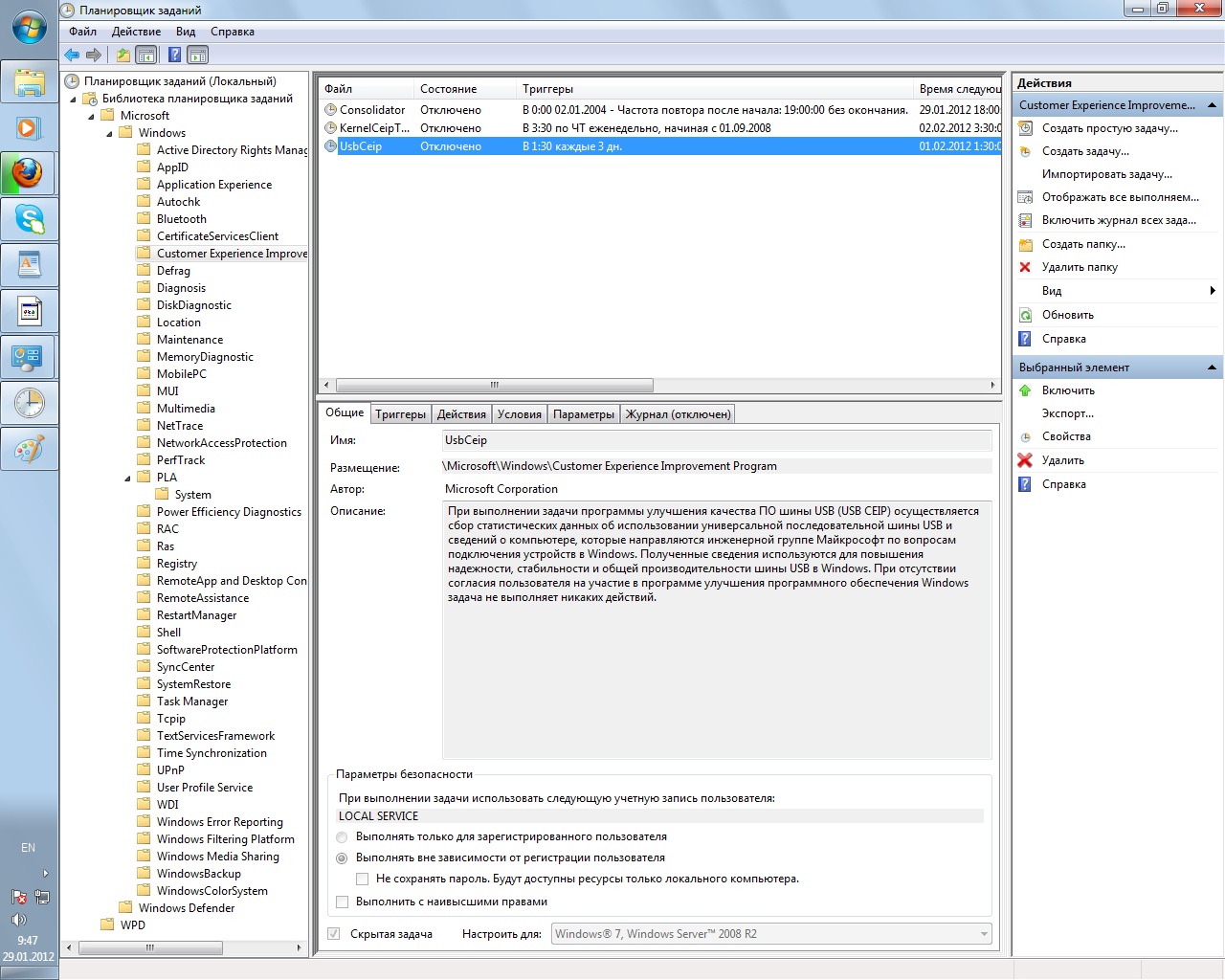
Task: Click 'Экспорт...' for selected task
Action: (1067, 413)
